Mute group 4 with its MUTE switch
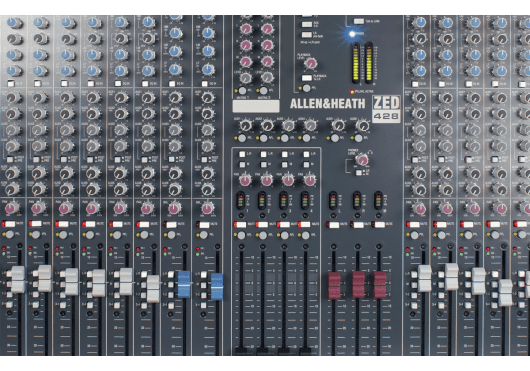This screenshot has height=371, width=530. (305, 225)
